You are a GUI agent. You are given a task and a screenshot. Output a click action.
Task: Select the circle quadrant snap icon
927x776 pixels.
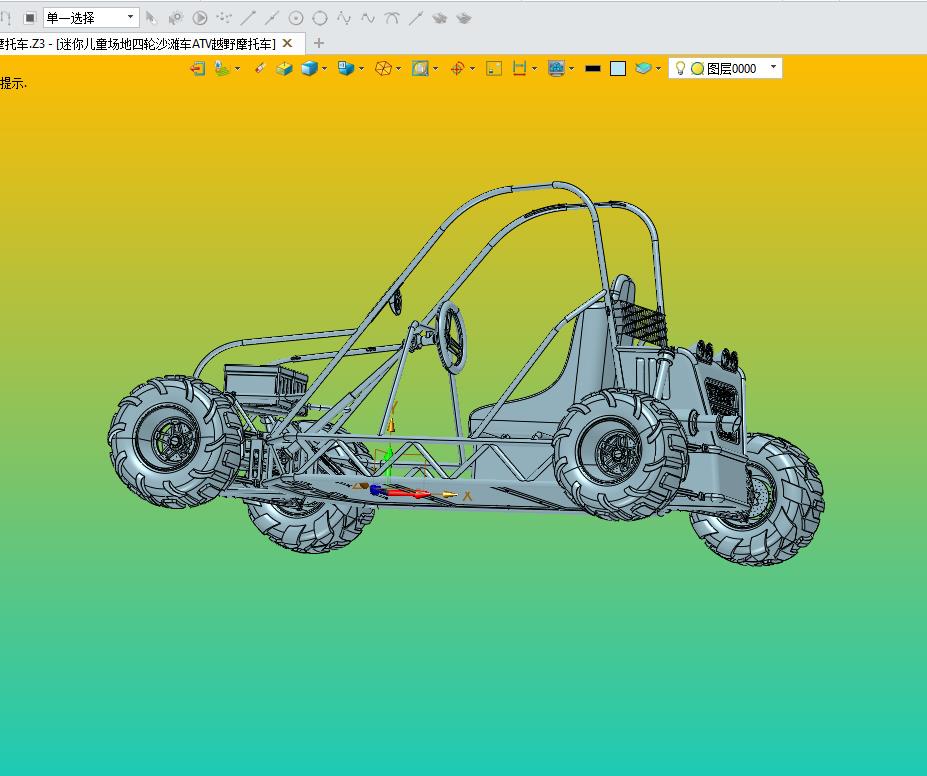tap(320, 18)
